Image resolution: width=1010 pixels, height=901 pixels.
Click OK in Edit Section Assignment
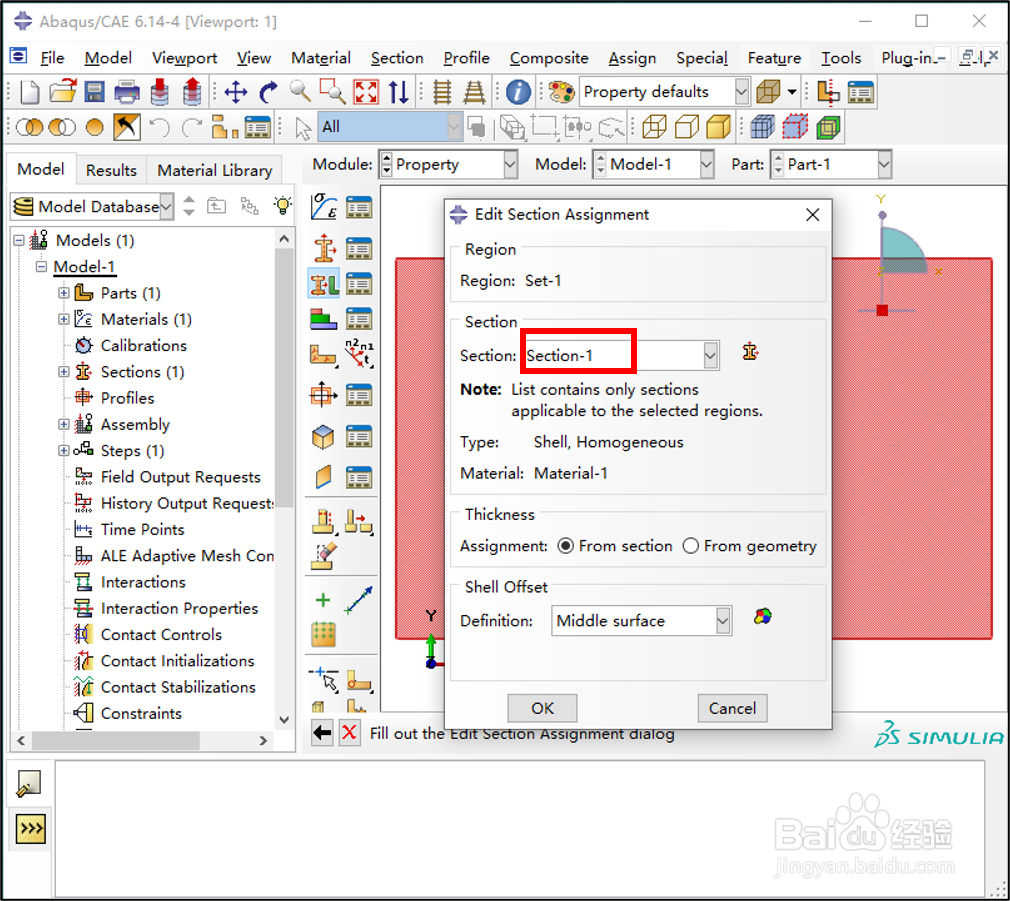tap(542, 708)
